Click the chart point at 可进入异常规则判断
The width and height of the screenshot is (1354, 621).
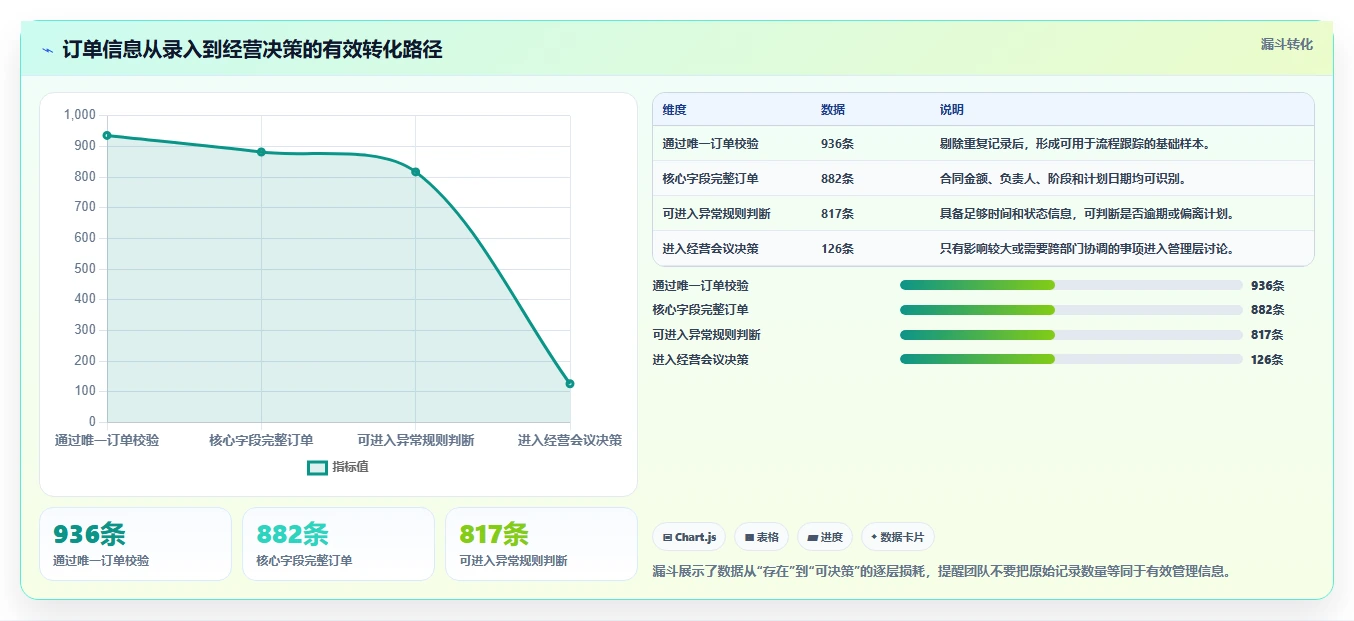point(415,172)
